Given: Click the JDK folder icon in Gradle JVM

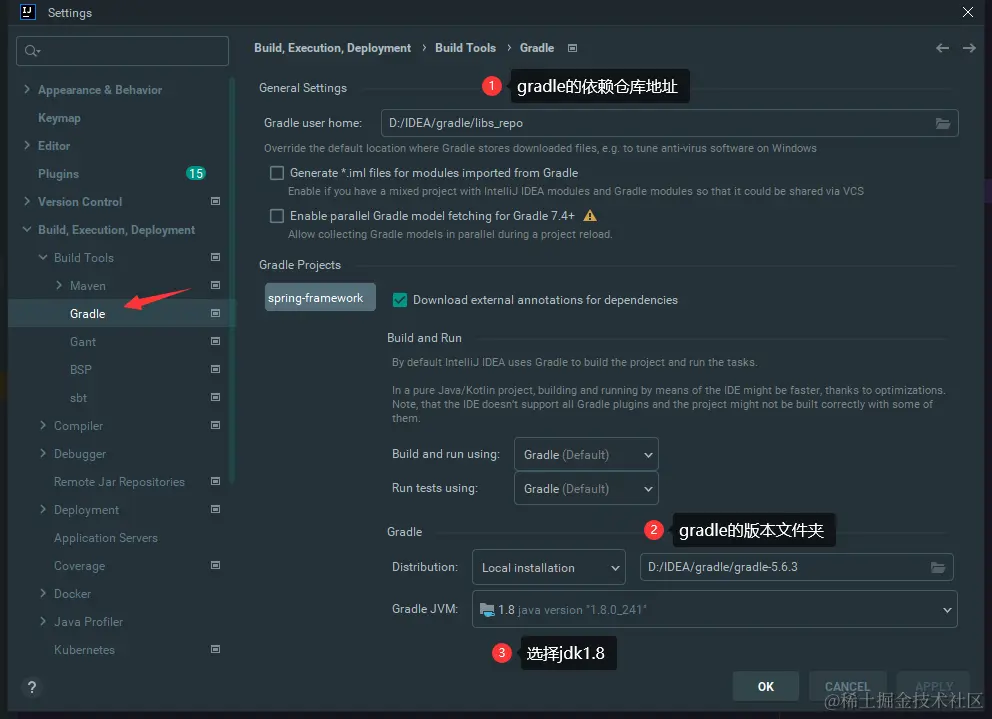Looking at the screenshot, I should 487,610.
